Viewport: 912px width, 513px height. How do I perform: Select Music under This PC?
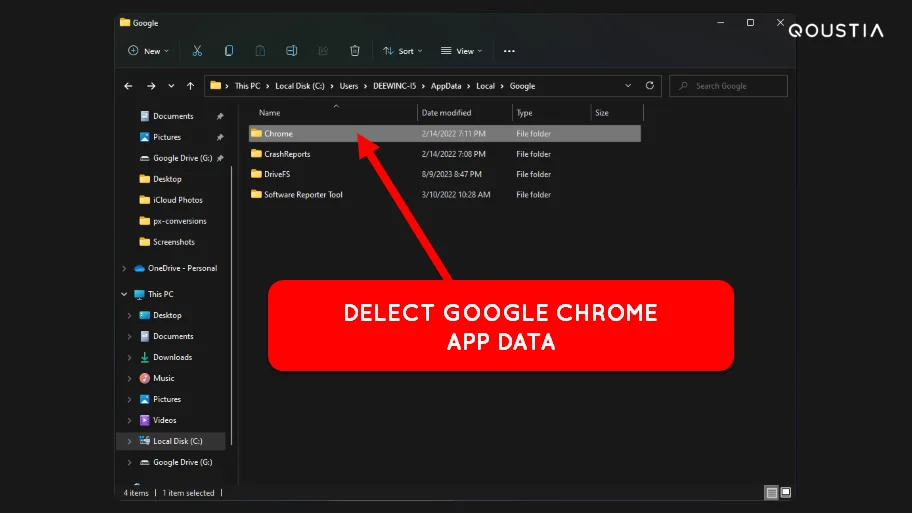163,378
